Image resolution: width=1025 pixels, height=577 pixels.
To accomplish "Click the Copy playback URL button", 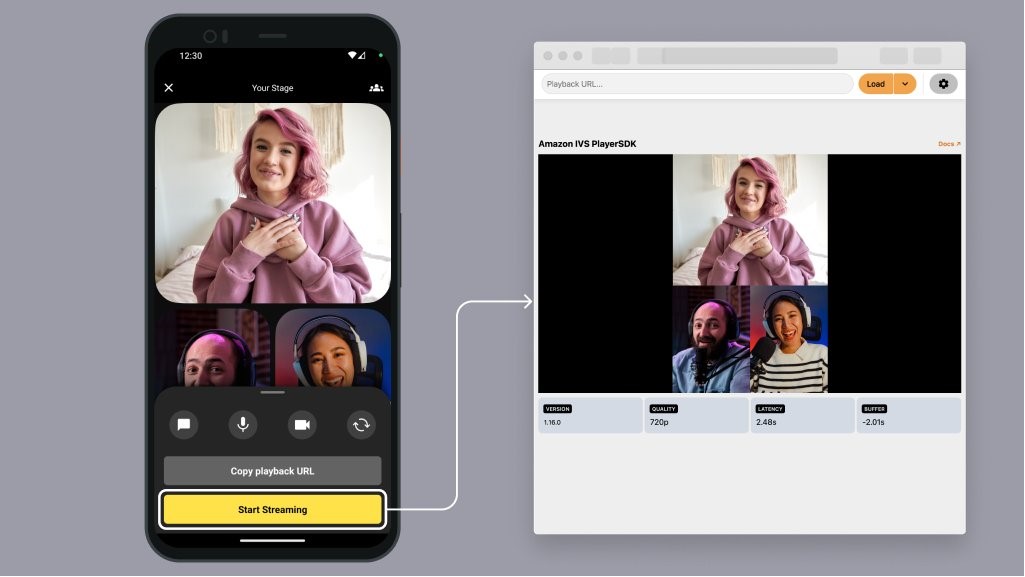I will [273, 471].
